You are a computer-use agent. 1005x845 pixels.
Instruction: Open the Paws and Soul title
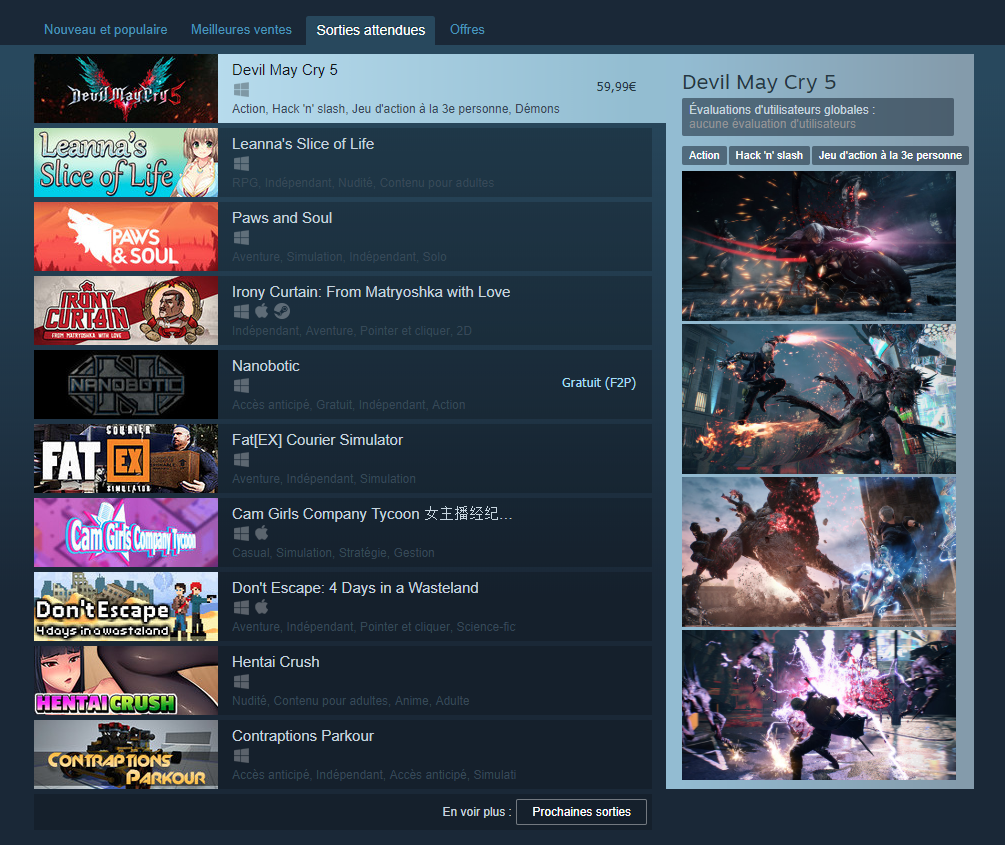pos(282,218)
